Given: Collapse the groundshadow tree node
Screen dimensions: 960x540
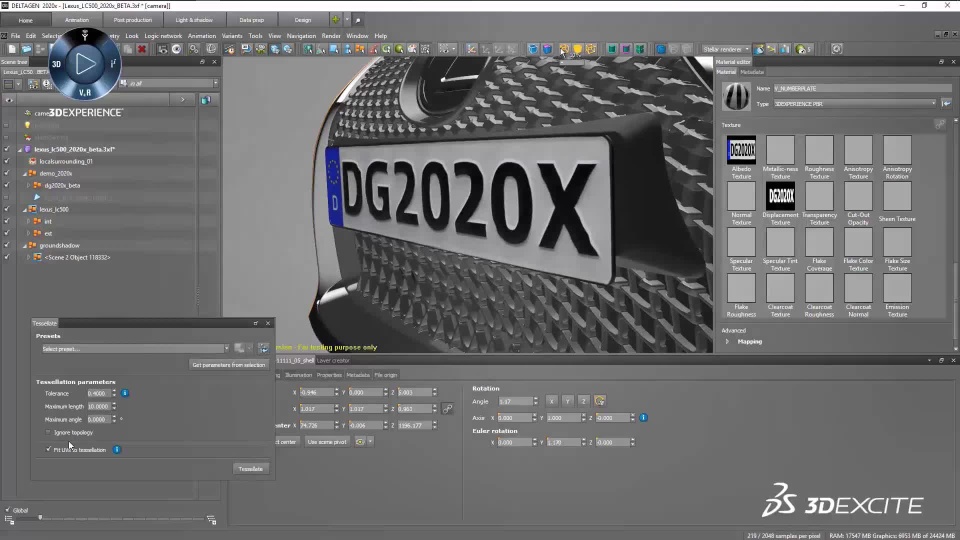Looking at the screenshot, I should 25,245.
